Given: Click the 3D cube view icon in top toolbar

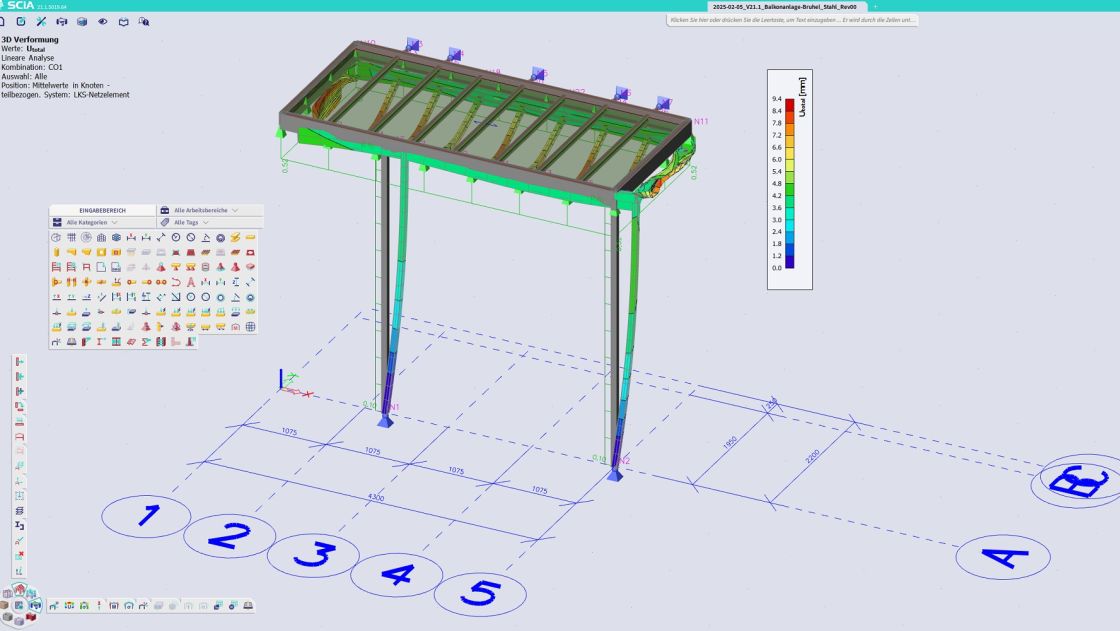Looking at the screenshot, I should click(82, 21).
